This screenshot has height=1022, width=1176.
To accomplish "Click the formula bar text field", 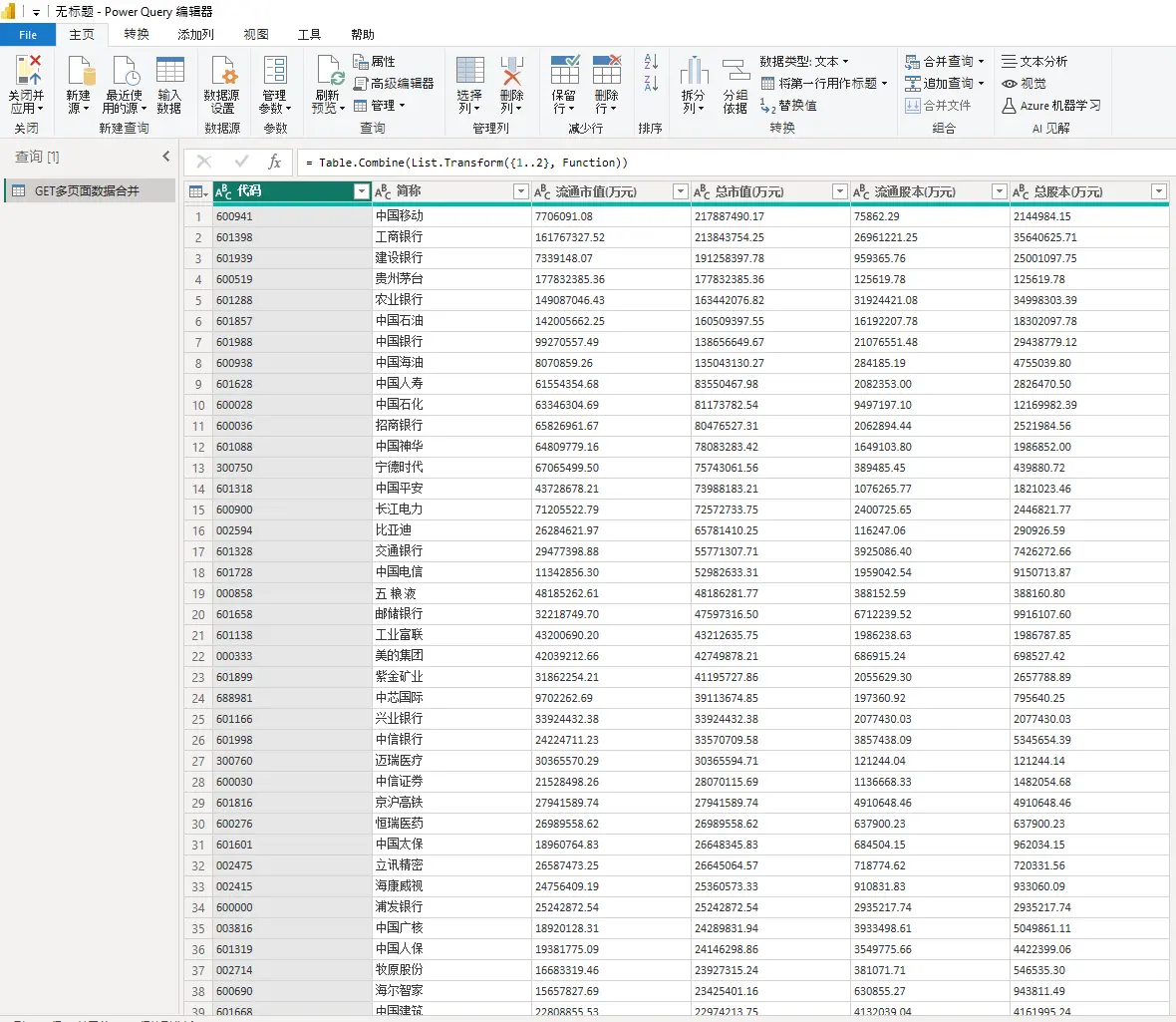I will 735,163.
